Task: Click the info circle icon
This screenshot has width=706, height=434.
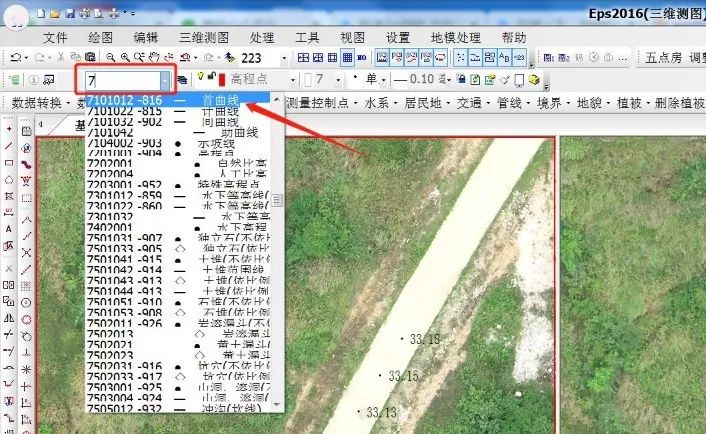Action: coord(34,80)
